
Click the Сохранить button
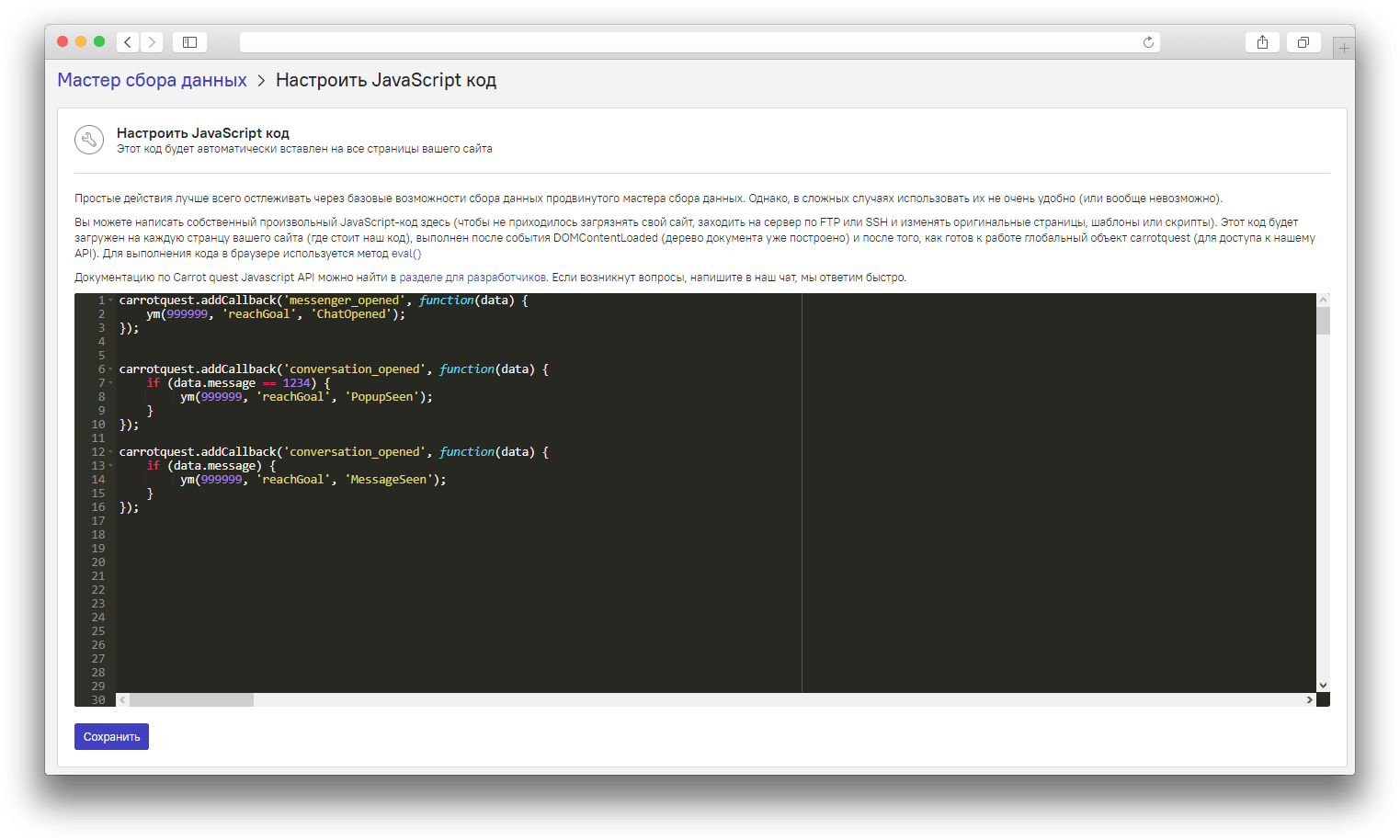[x=111, y=736]
